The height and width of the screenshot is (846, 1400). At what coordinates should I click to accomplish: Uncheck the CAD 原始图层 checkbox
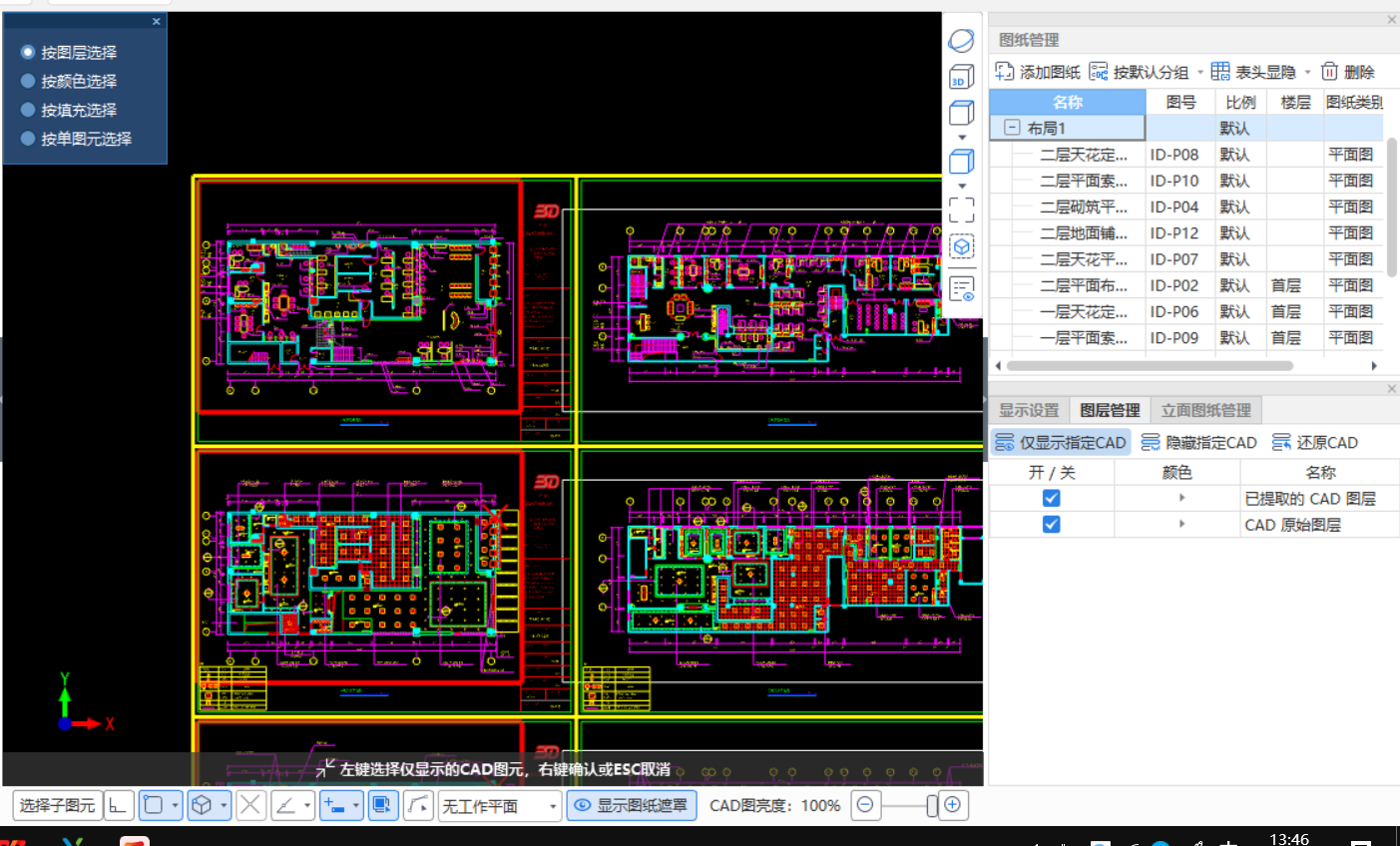[1051, 524]
